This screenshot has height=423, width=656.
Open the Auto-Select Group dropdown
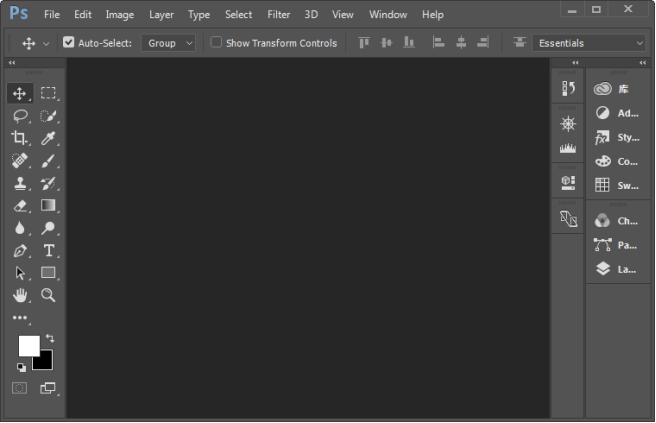168,43
